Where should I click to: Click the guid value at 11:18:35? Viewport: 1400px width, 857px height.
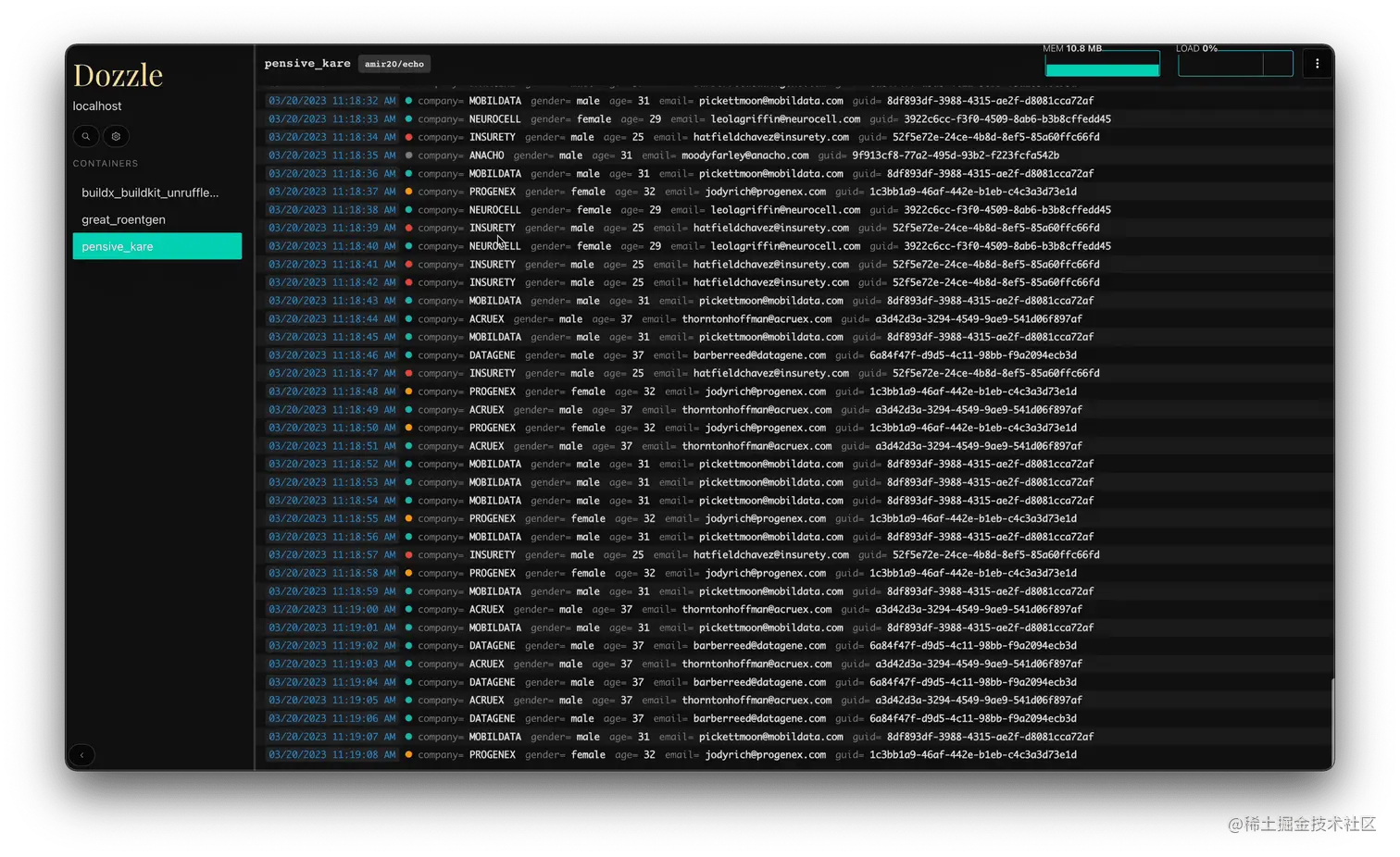(956, 155)
